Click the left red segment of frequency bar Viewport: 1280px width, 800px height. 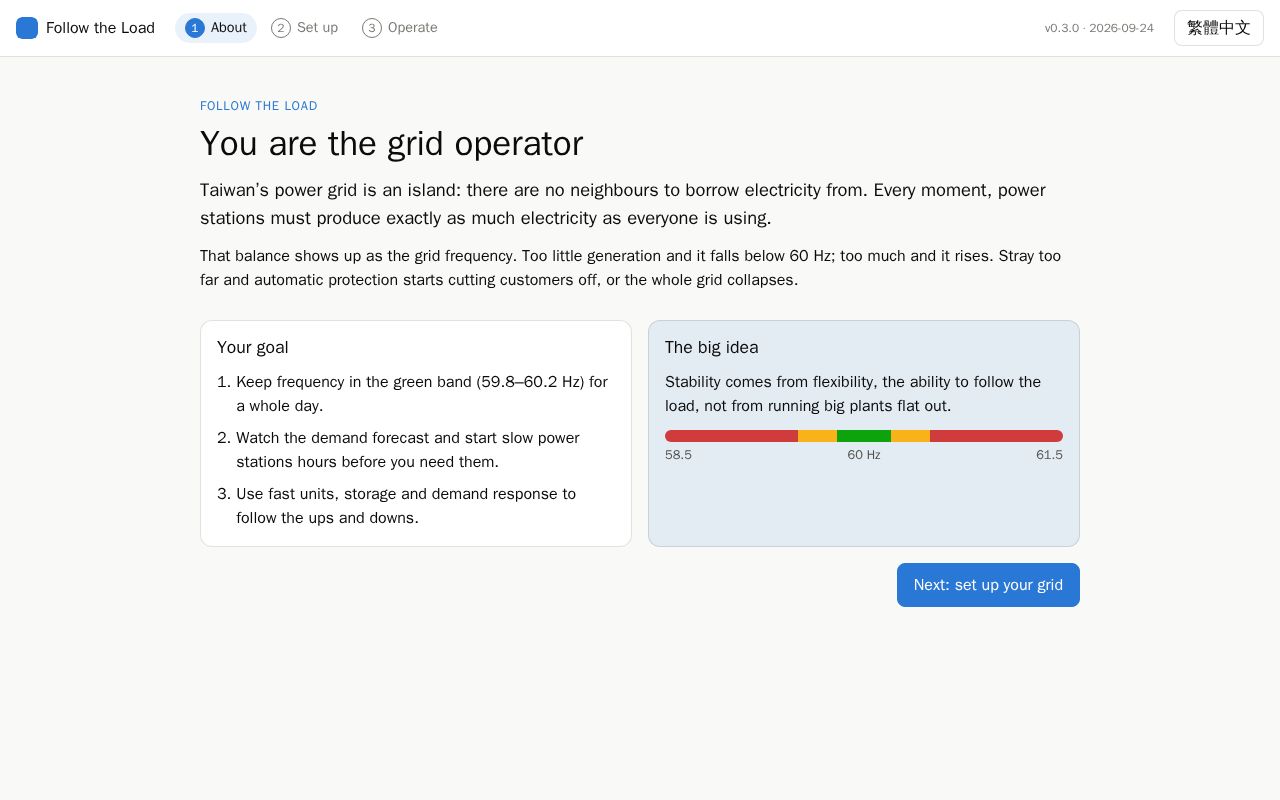coord(731,436)
